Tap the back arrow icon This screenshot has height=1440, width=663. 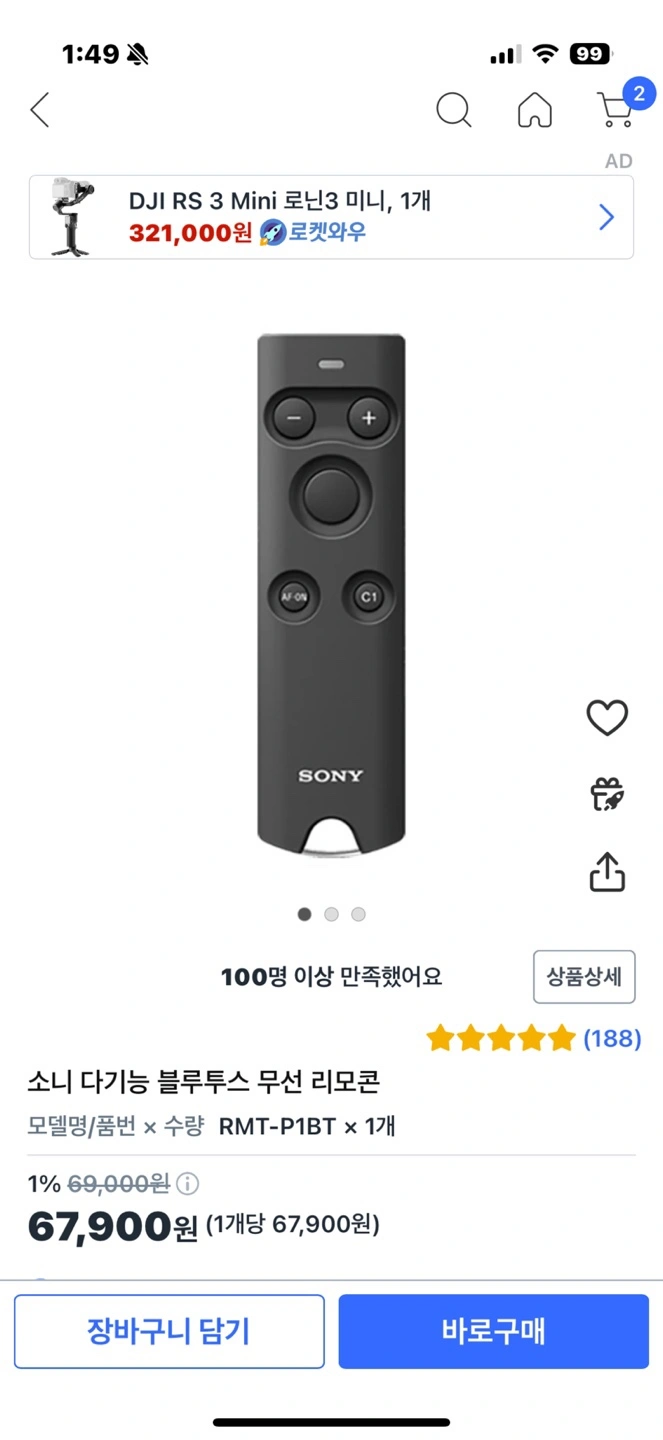coord(40,110)
